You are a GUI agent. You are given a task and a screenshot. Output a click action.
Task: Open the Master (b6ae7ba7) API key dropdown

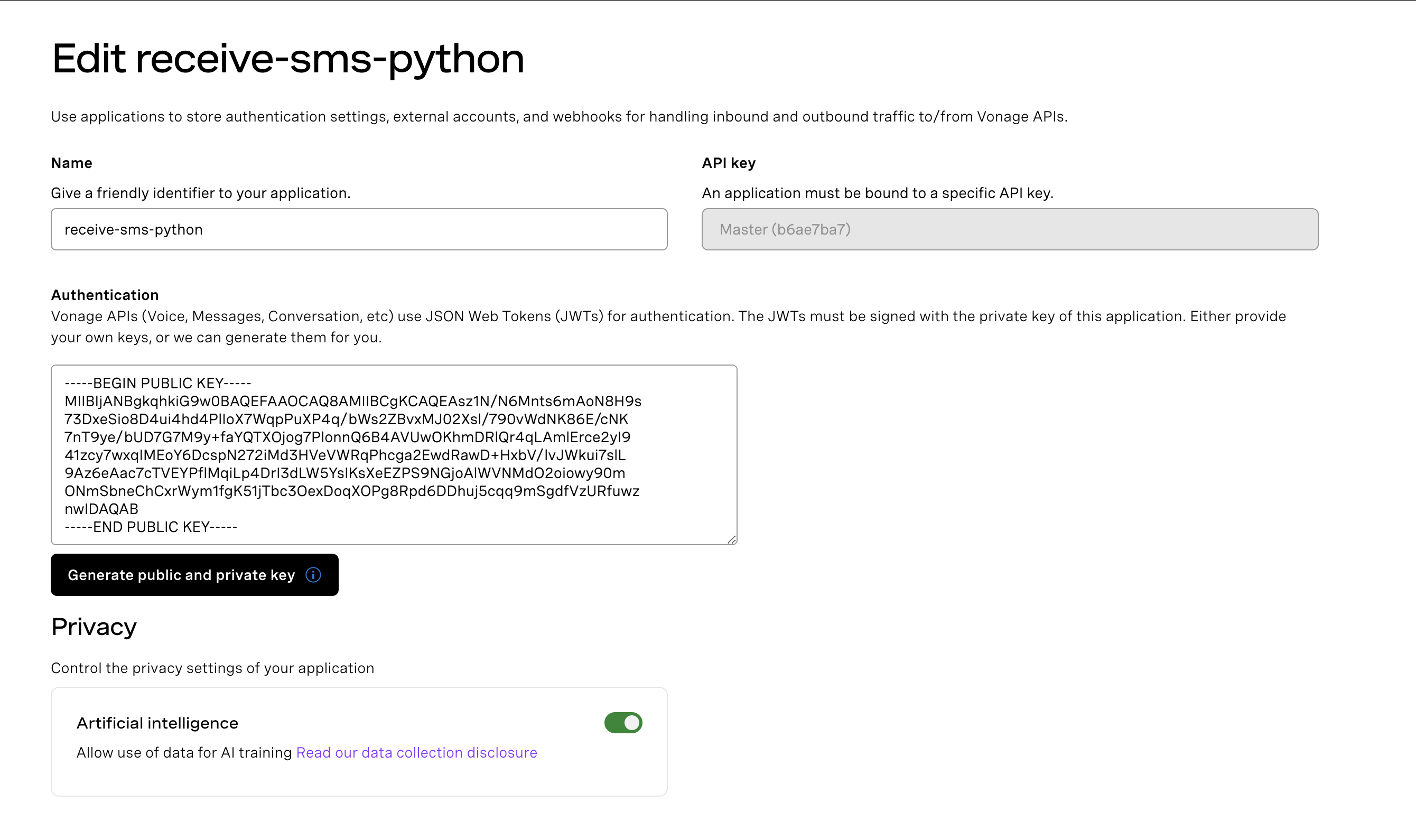pos(1010,229)
